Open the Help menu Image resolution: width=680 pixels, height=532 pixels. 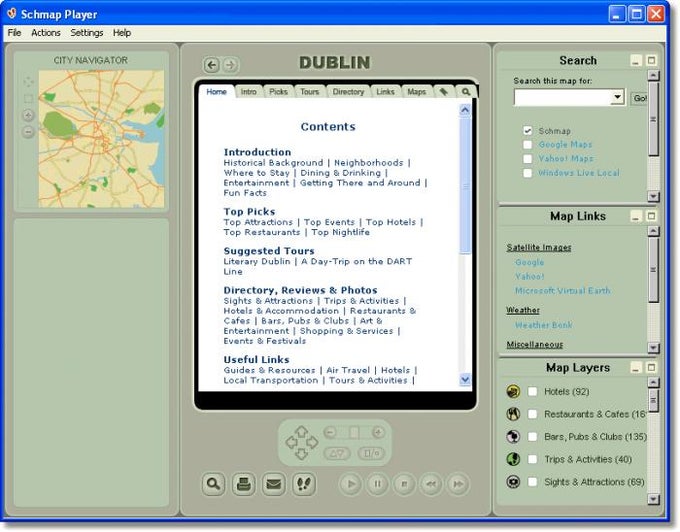(122, 33)
